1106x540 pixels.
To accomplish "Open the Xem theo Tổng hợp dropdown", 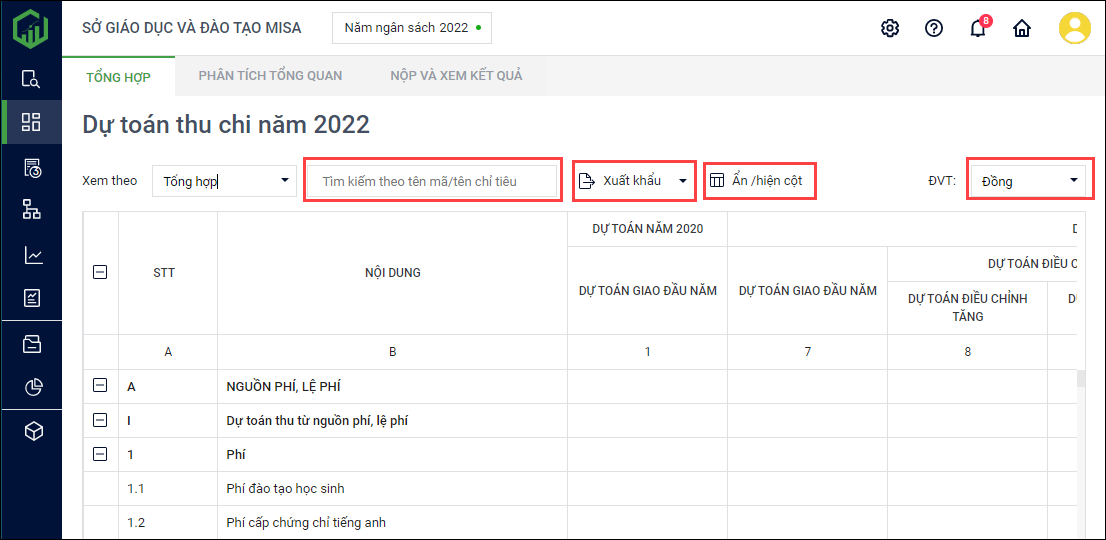I will coord(224,181).
